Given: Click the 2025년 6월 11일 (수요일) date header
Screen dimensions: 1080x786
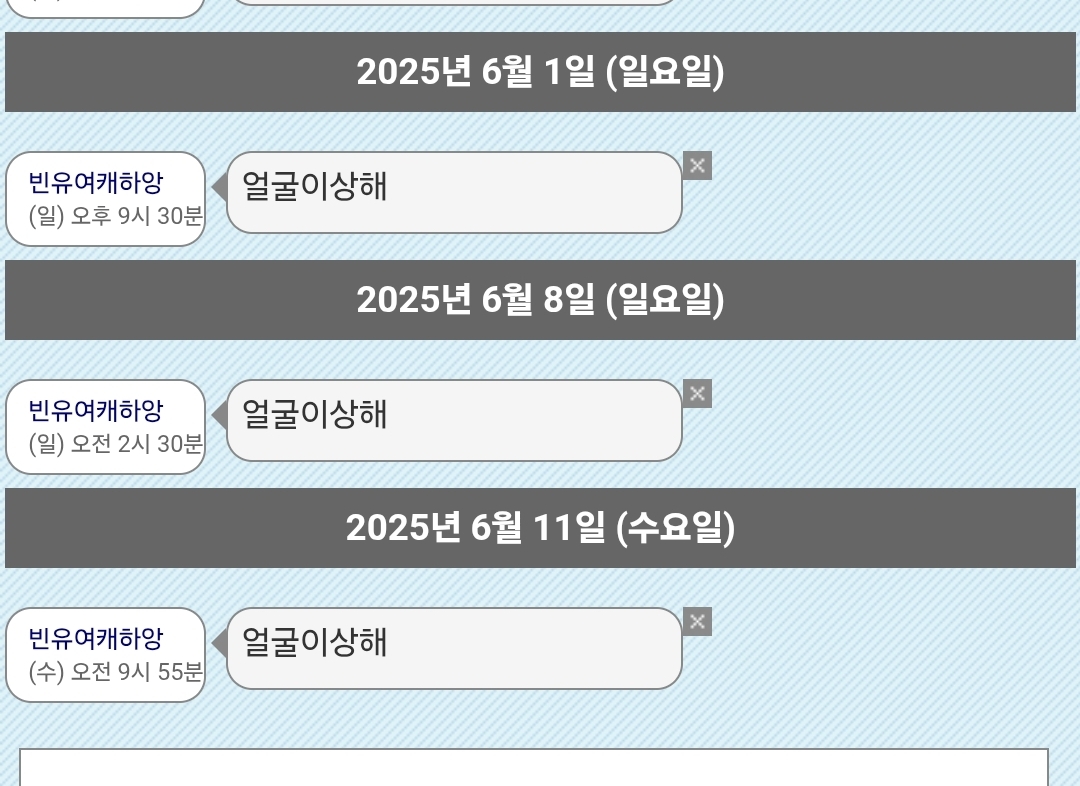Looking at the screenshot, I should pyautogui.click(x=540, y=528).
